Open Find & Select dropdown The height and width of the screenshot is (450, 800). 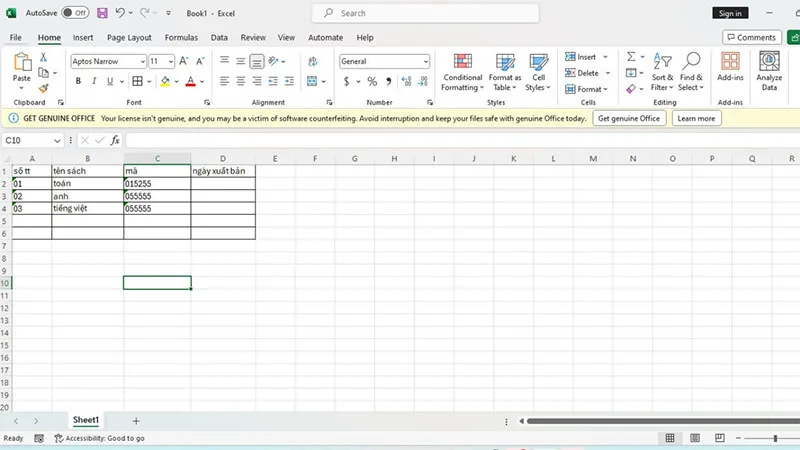point(691,72)
